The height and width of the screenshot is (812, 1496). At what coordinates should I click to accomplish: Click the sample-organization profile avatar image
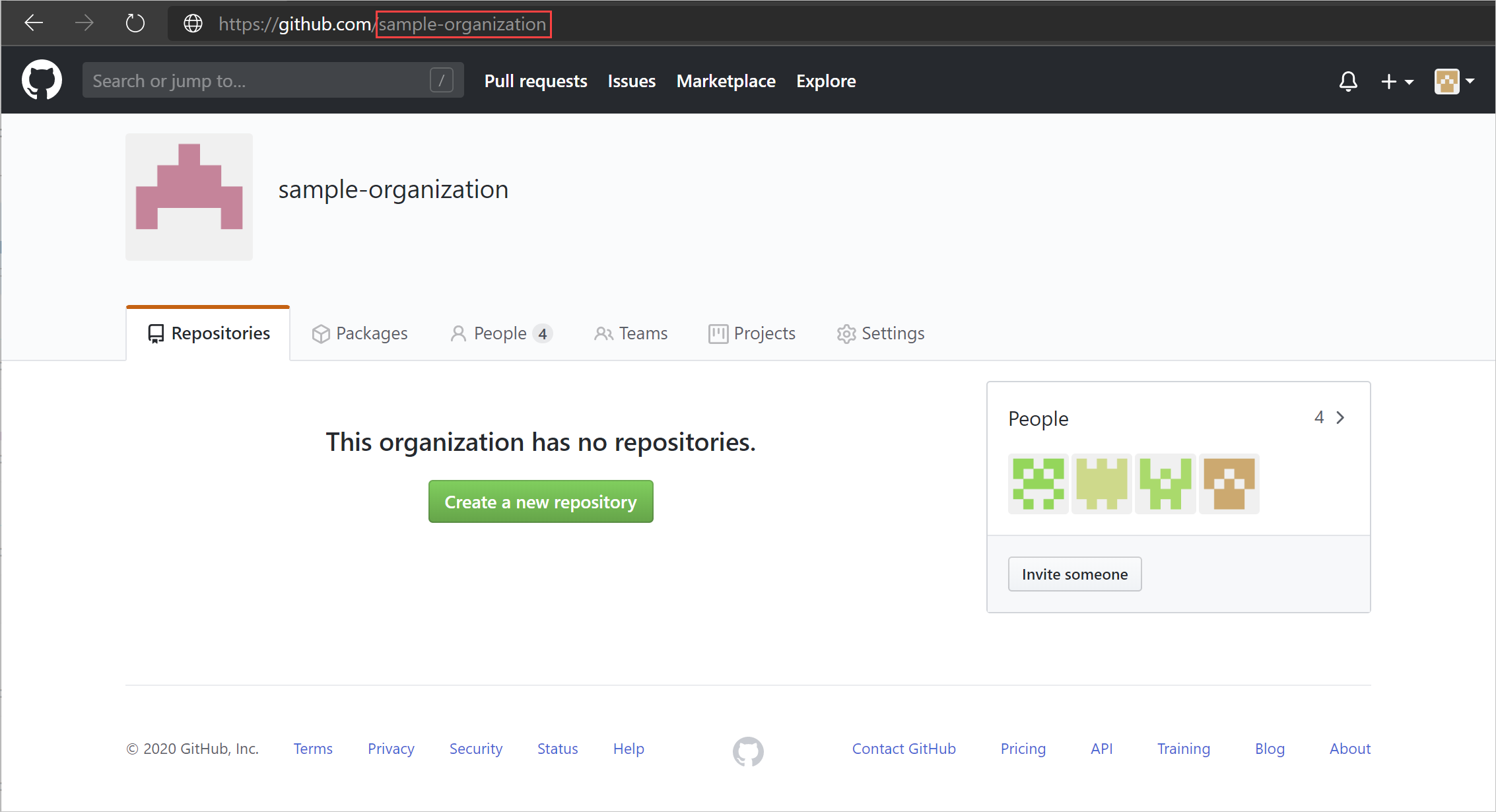click(192, 197)
